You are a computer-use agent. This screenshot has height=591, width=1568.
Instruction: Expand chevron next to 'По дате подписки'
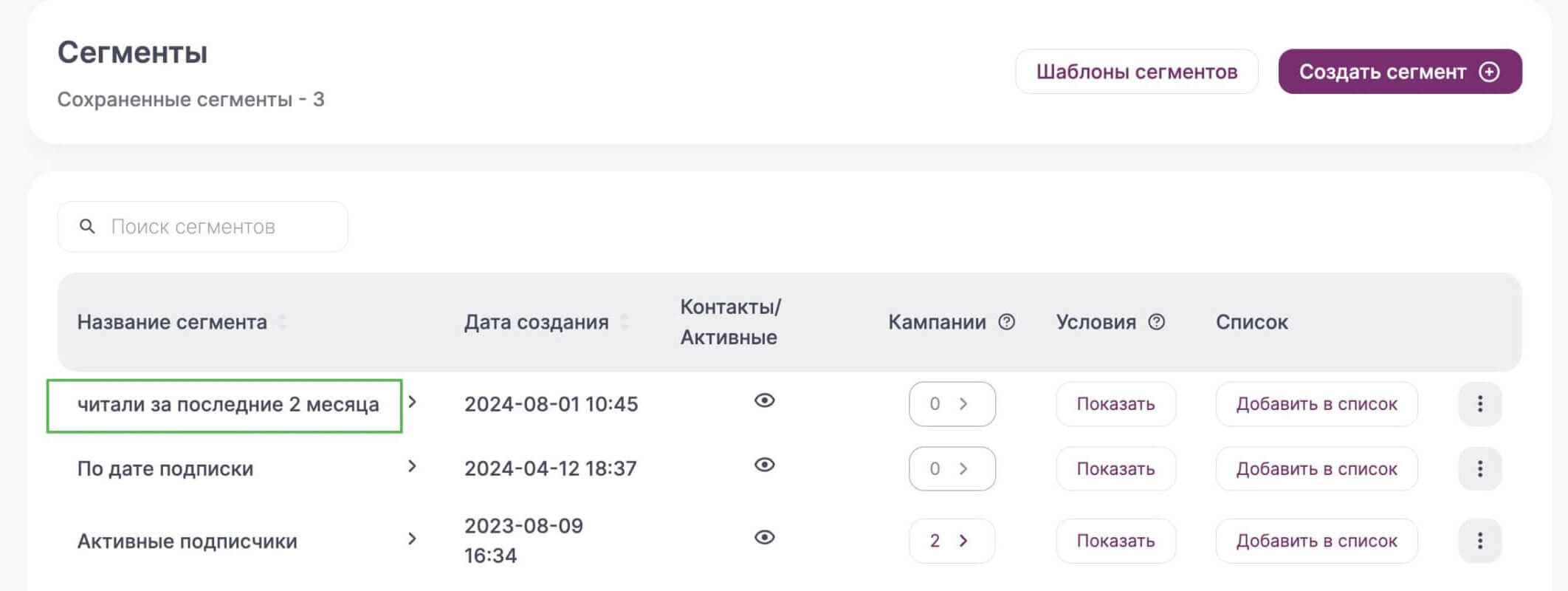tap(412, 466)
